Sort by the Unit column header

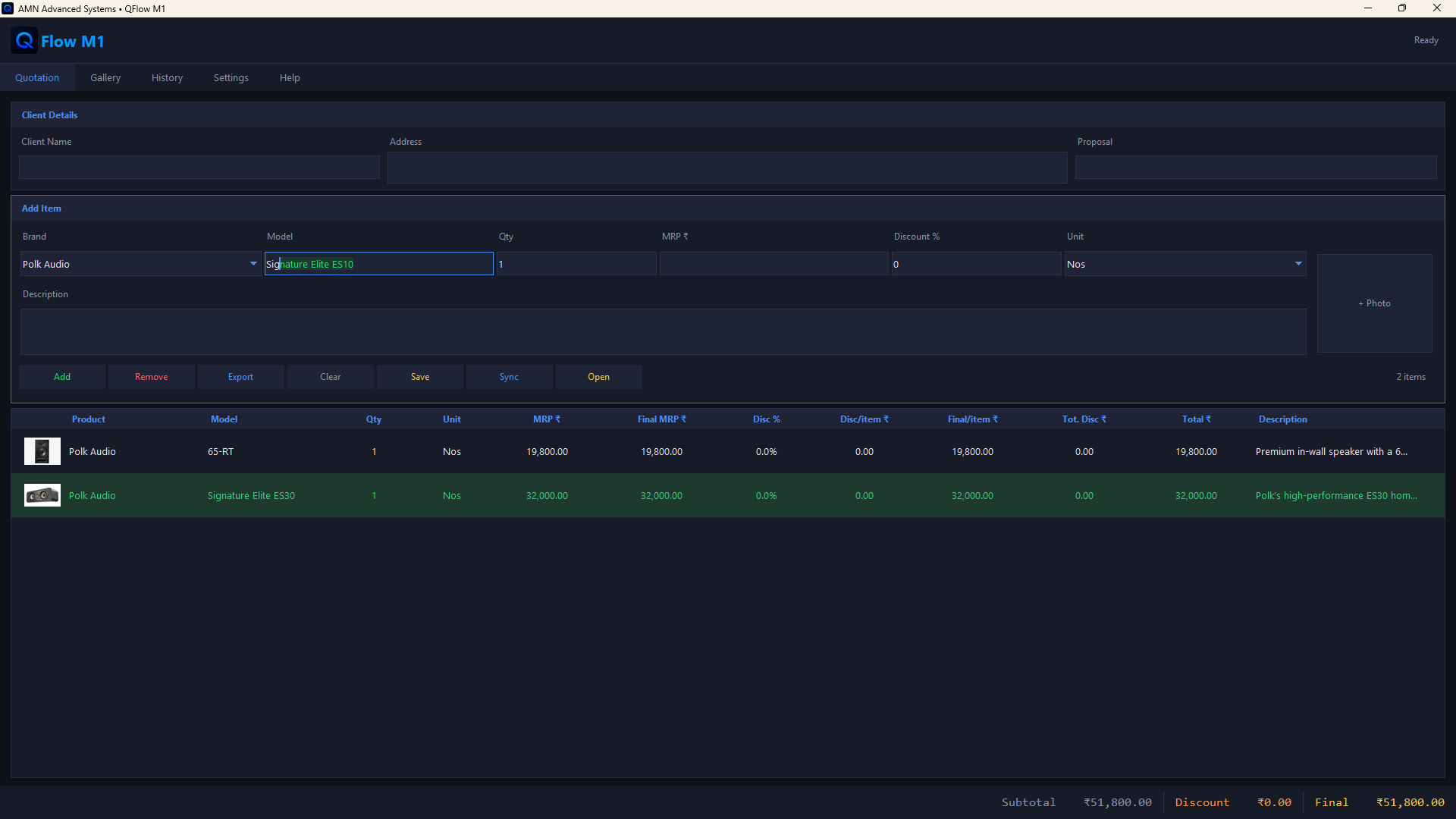pyautogui.click(x=452, y=419)
